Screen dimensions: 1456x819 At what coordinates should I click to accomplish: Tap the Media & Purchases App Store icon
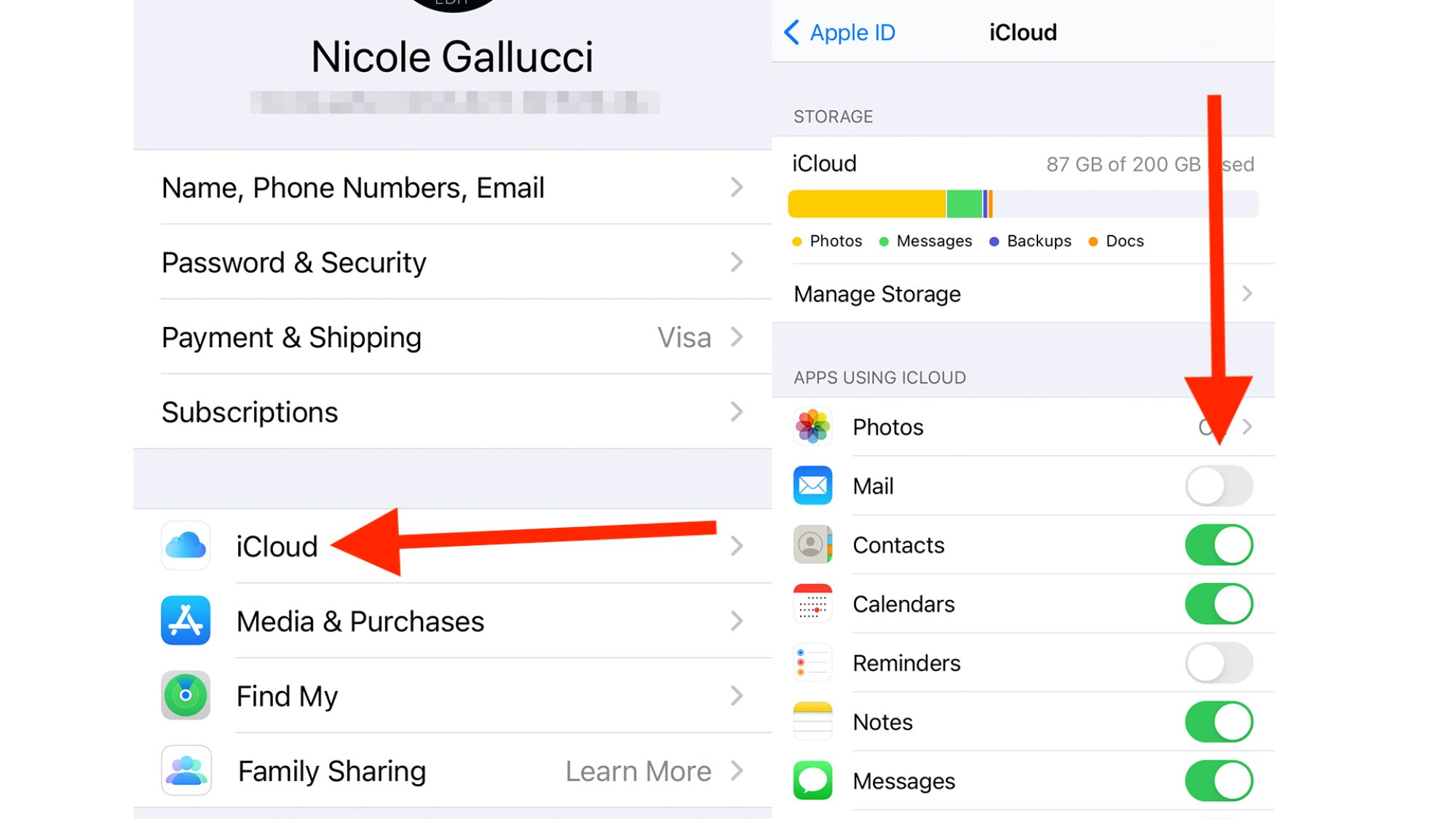click(186, 620)
